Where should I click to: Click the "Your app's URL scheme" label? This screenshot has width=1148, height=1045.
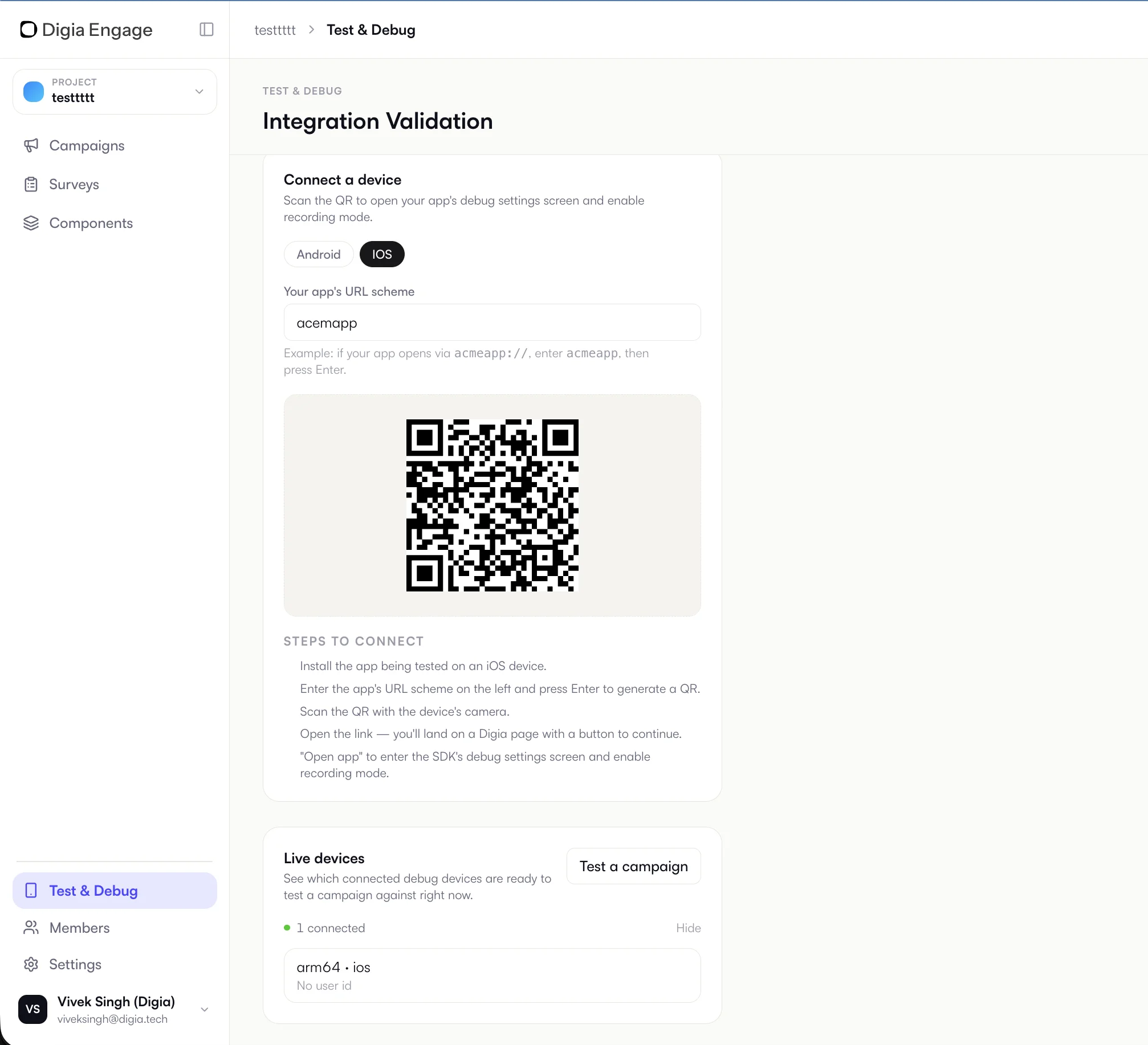click(349, 291)
